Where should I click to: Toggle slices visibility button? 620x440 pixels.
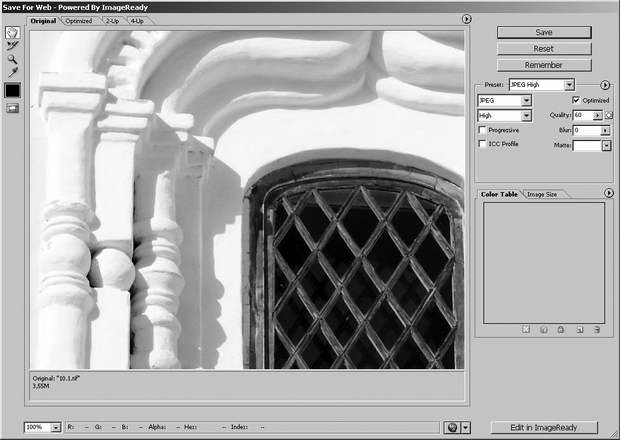pos(13,108)
